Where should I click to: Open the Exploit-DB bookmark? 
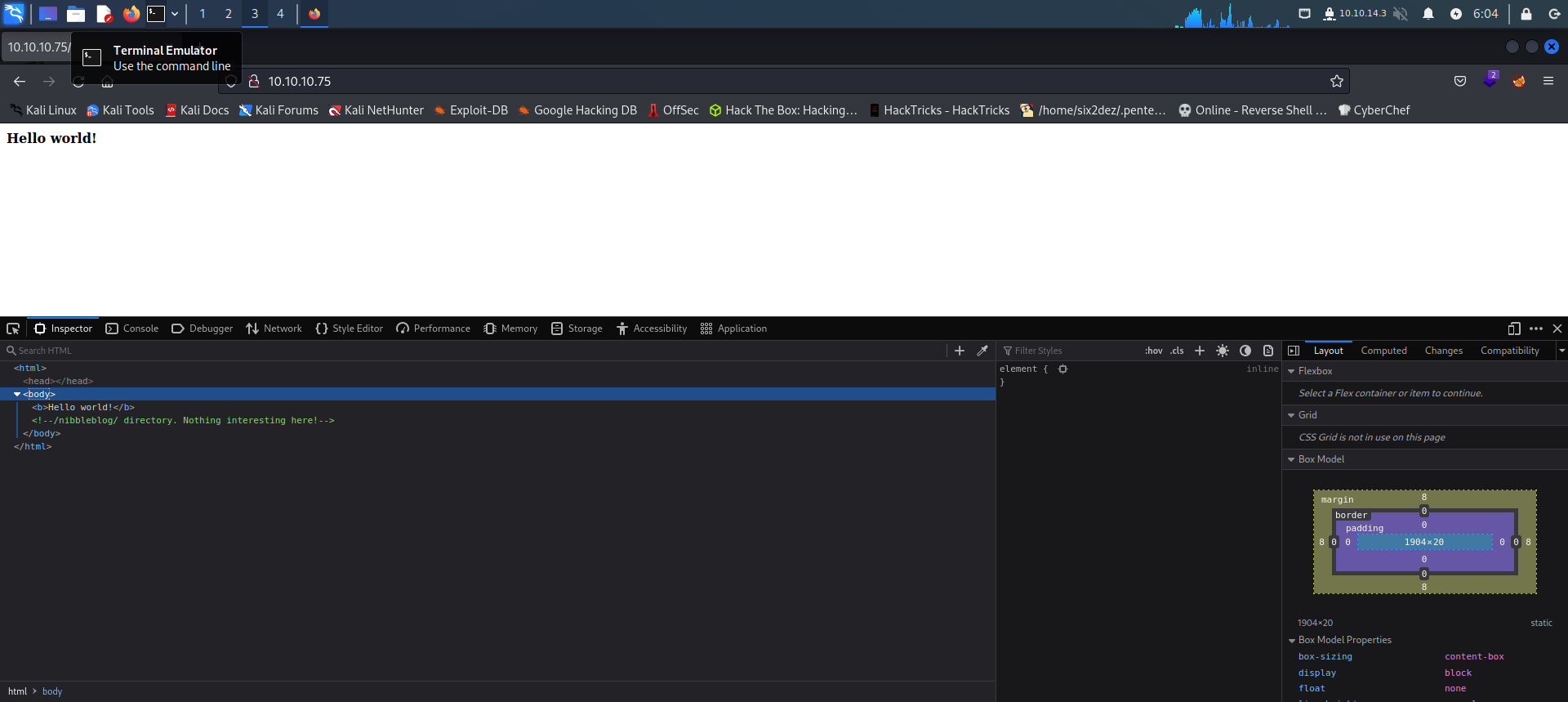pos(470,110)
